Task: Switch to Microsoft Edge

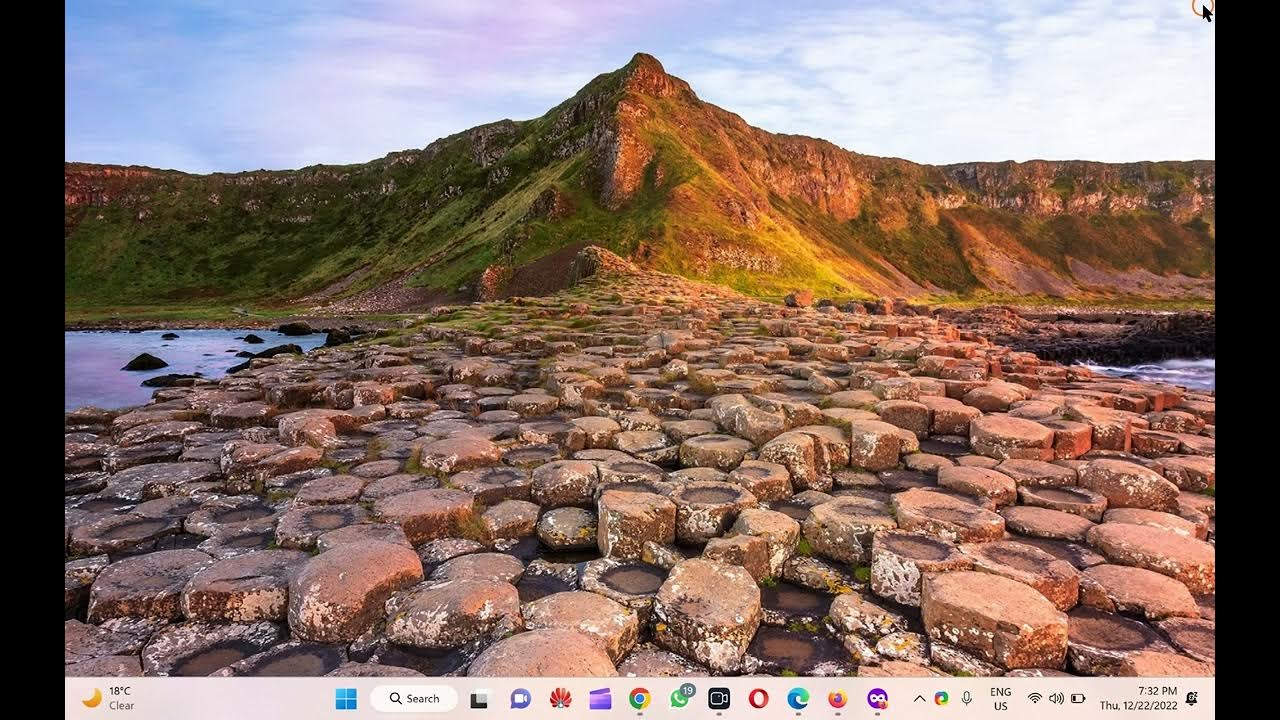Action: 798,699
